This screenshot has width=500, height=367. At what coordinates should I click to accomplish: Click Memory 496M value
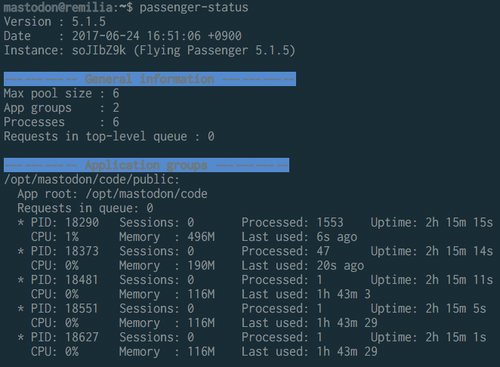click(201, 237)
